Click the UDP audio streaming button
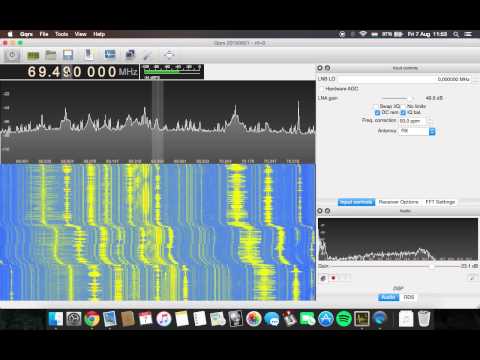480x360 pixels. 323,278
